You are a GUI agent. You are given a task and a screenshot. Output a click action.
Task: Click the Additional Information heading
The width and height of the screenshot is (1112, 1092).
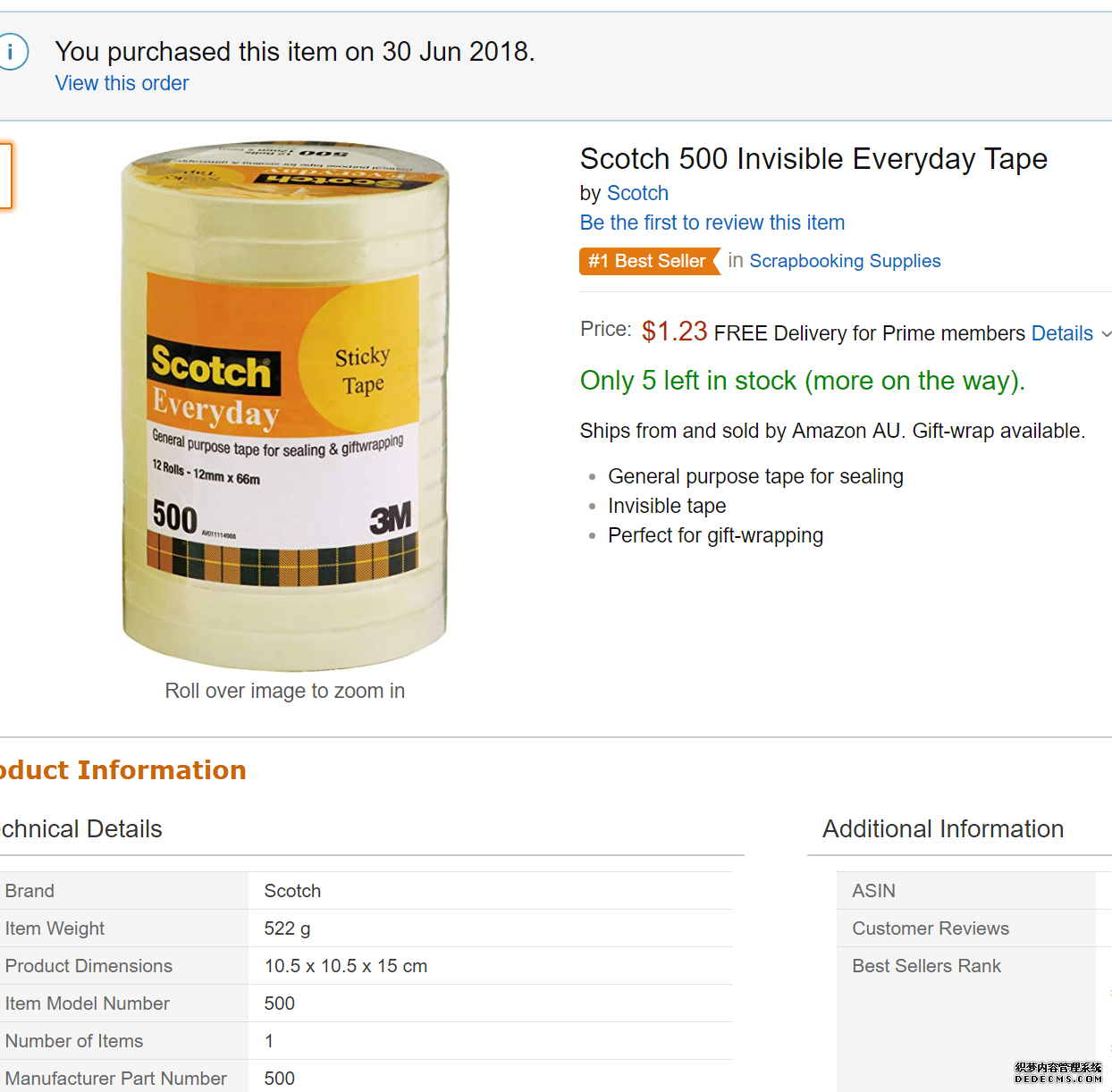click(x=943, y=829)
